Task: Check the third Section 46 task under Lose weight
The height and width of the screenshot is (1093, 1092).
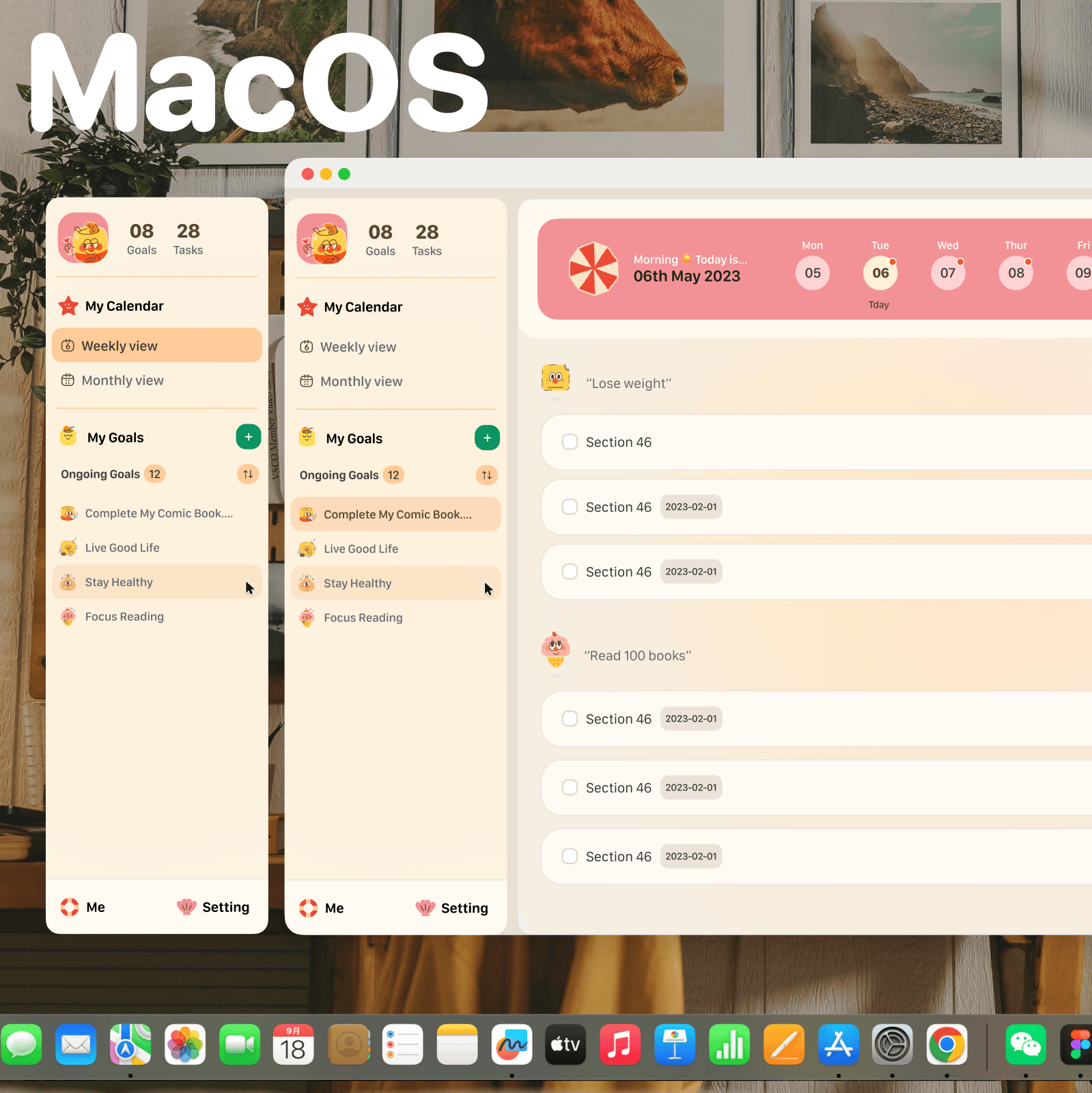Action: tap(570, 572)
